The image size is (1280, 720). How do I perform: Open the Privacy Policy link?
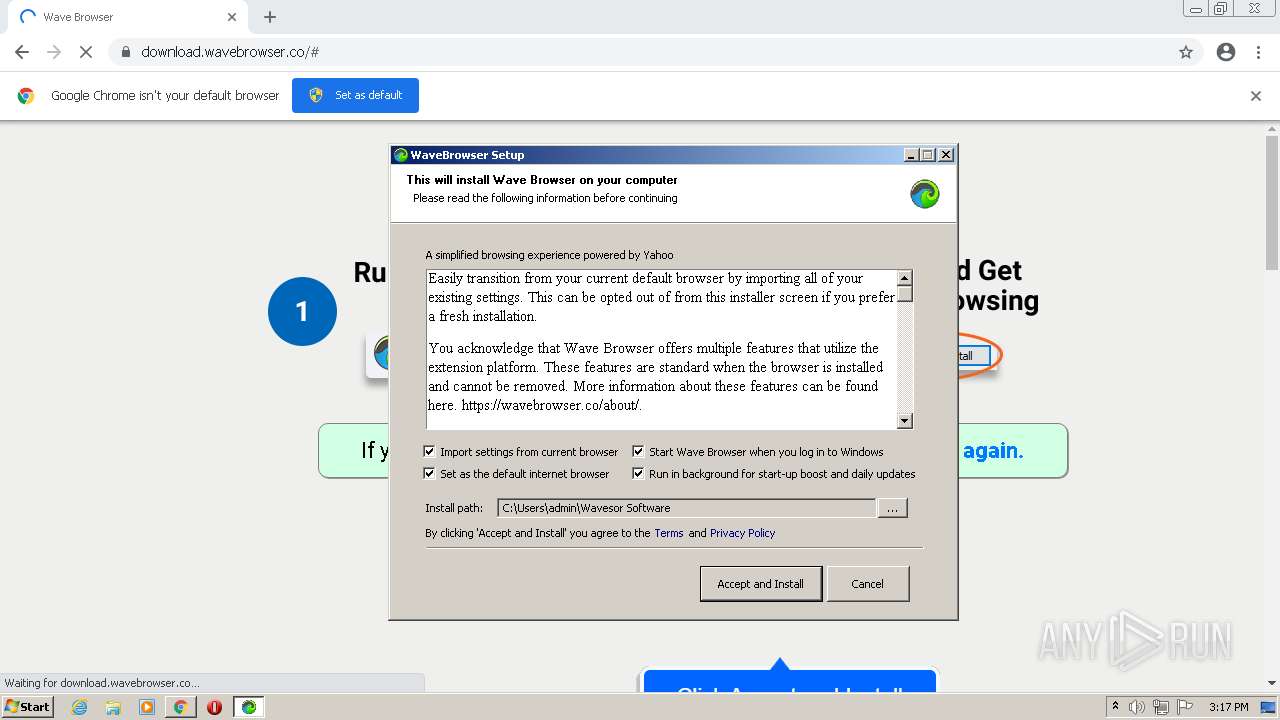click(742, 533)
